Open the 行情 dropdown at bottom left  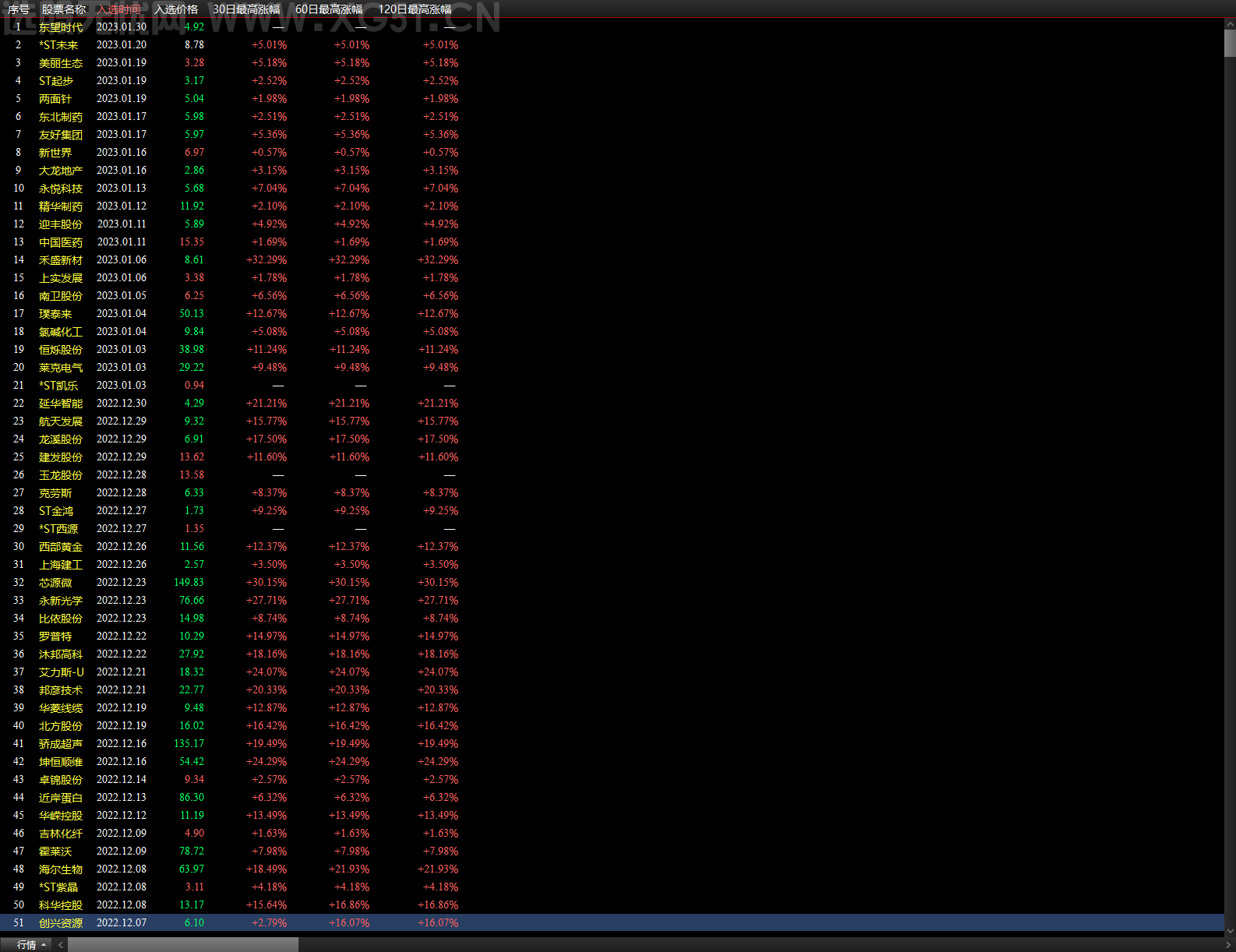[x=32, y=944]
